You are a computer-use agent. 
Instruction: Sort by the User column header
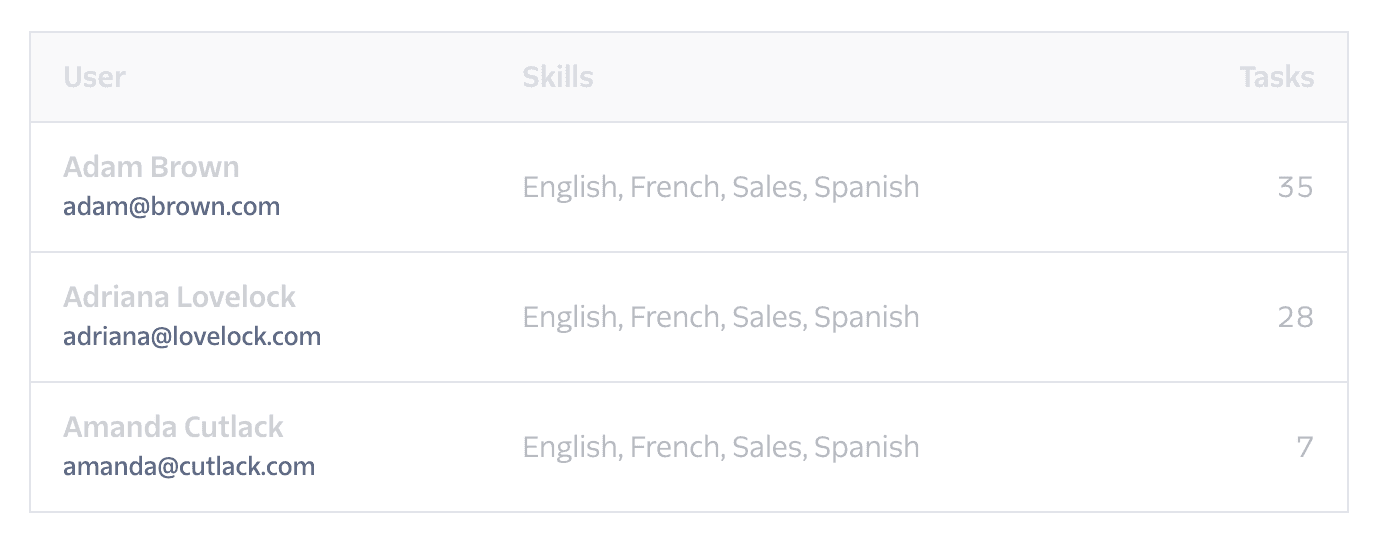click(94, 77)
